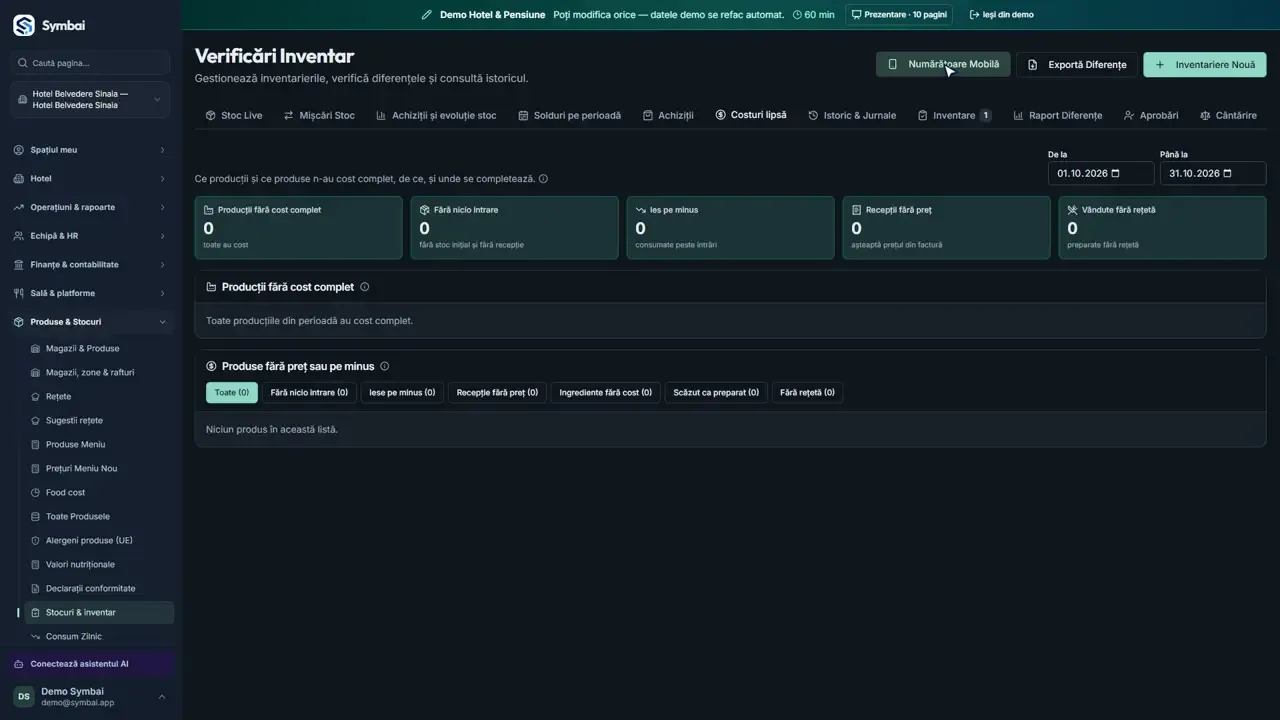Click the Food cost sidebar icon
This screenshot has height=720, width=1280.
point(36,493)
